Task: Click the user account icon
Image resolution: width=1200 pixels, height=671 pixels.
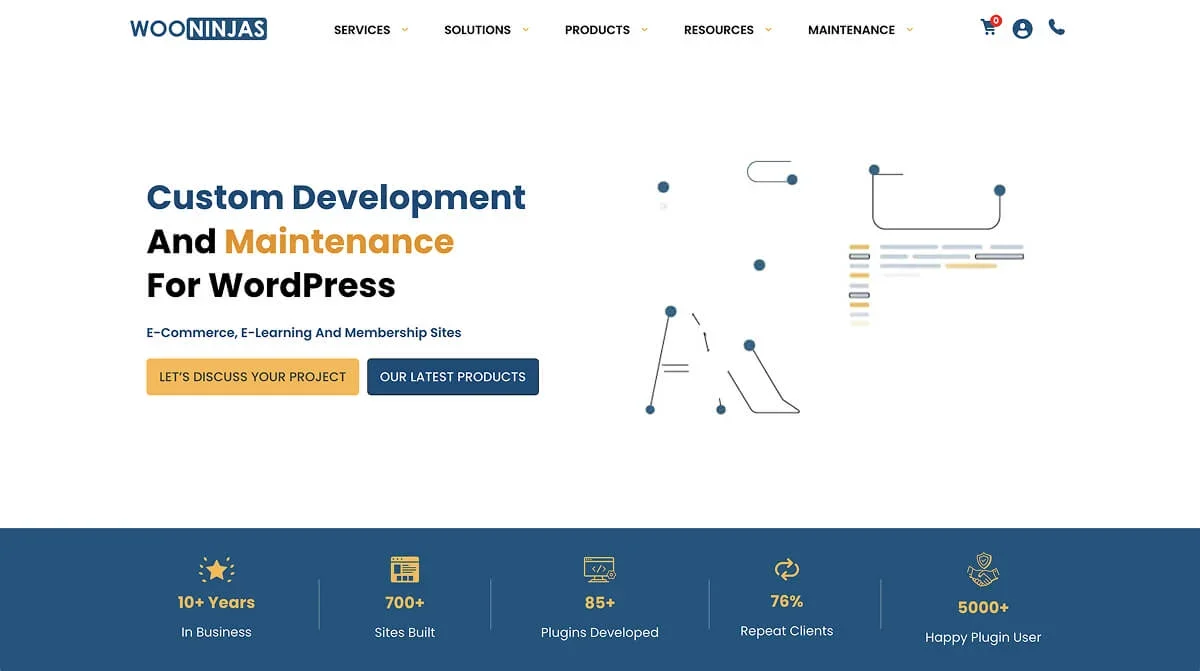Action: (1022, 29)
